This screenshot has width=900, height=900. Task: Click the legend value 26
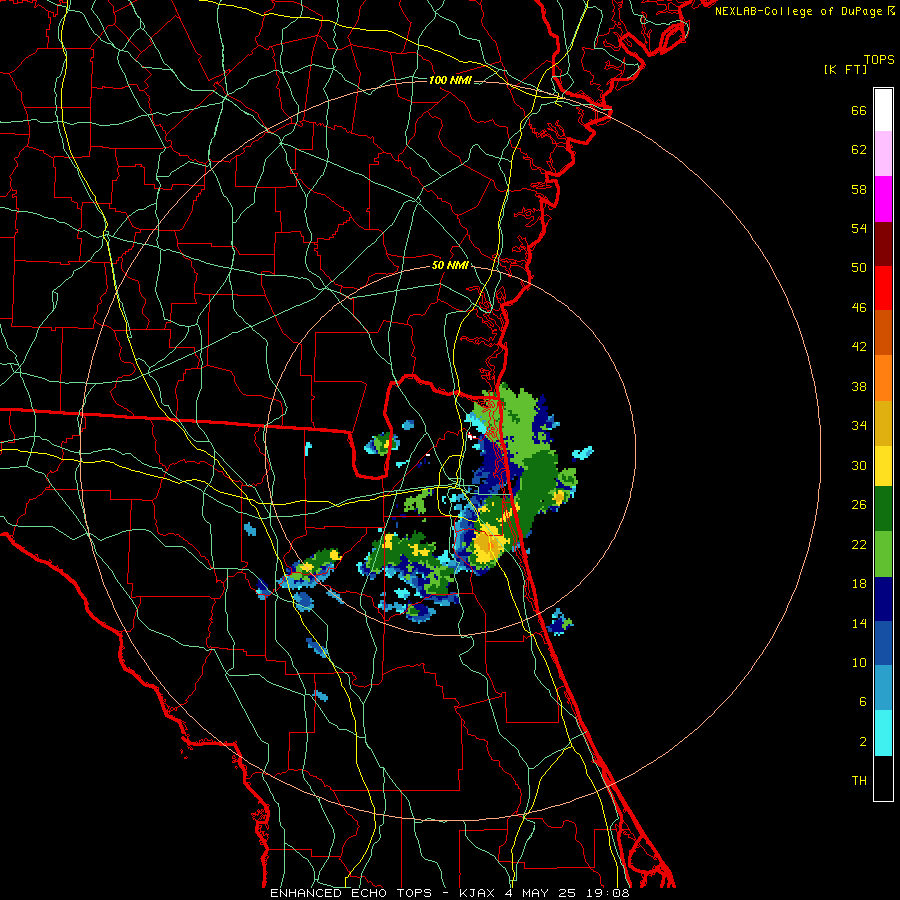pos(859,505)
